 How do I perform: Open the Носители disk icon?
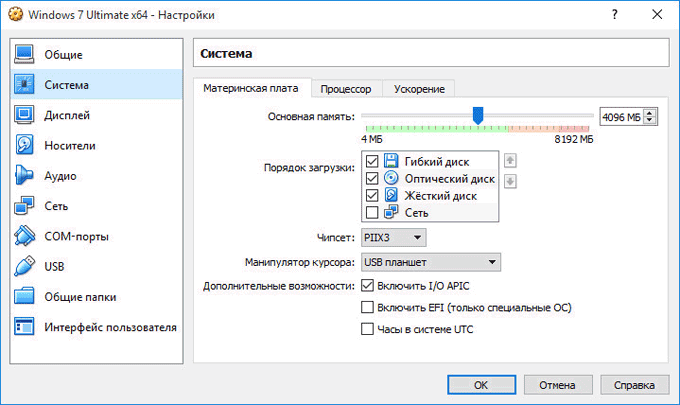click(x=24, y=145)
